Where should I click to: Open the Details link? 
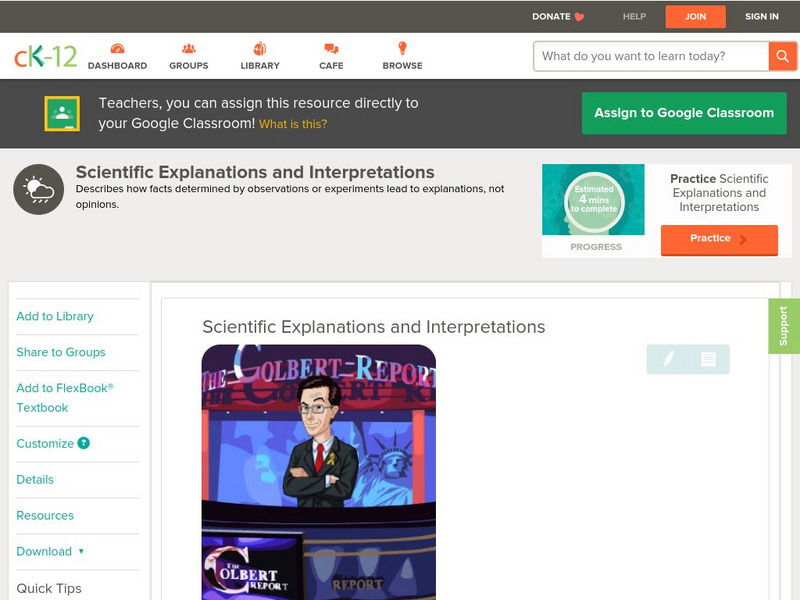(35, 480)
